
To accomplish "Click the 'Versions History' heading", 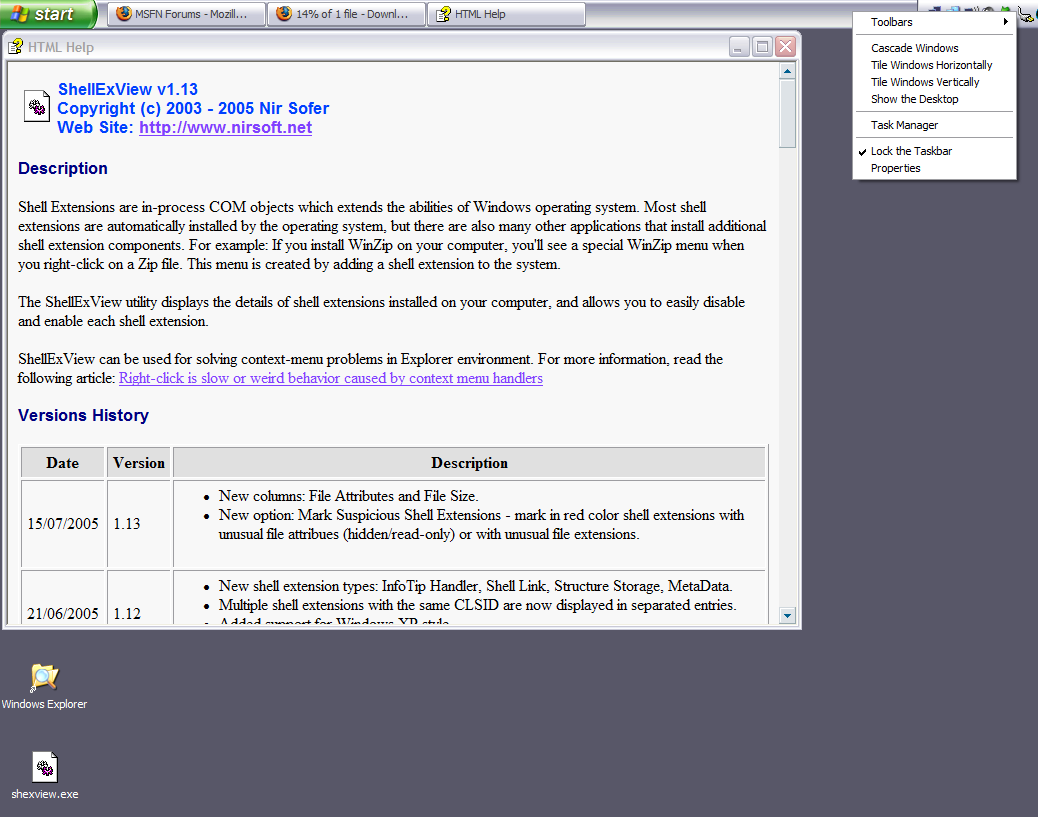I will (83, 415).
